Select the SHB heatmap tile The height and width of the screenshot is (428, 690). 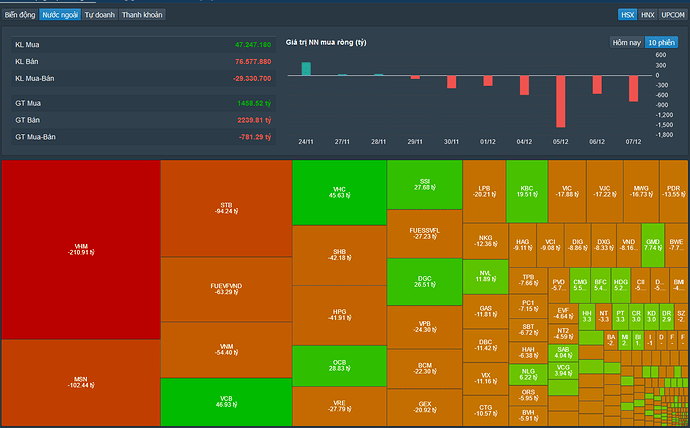point(339,255)
